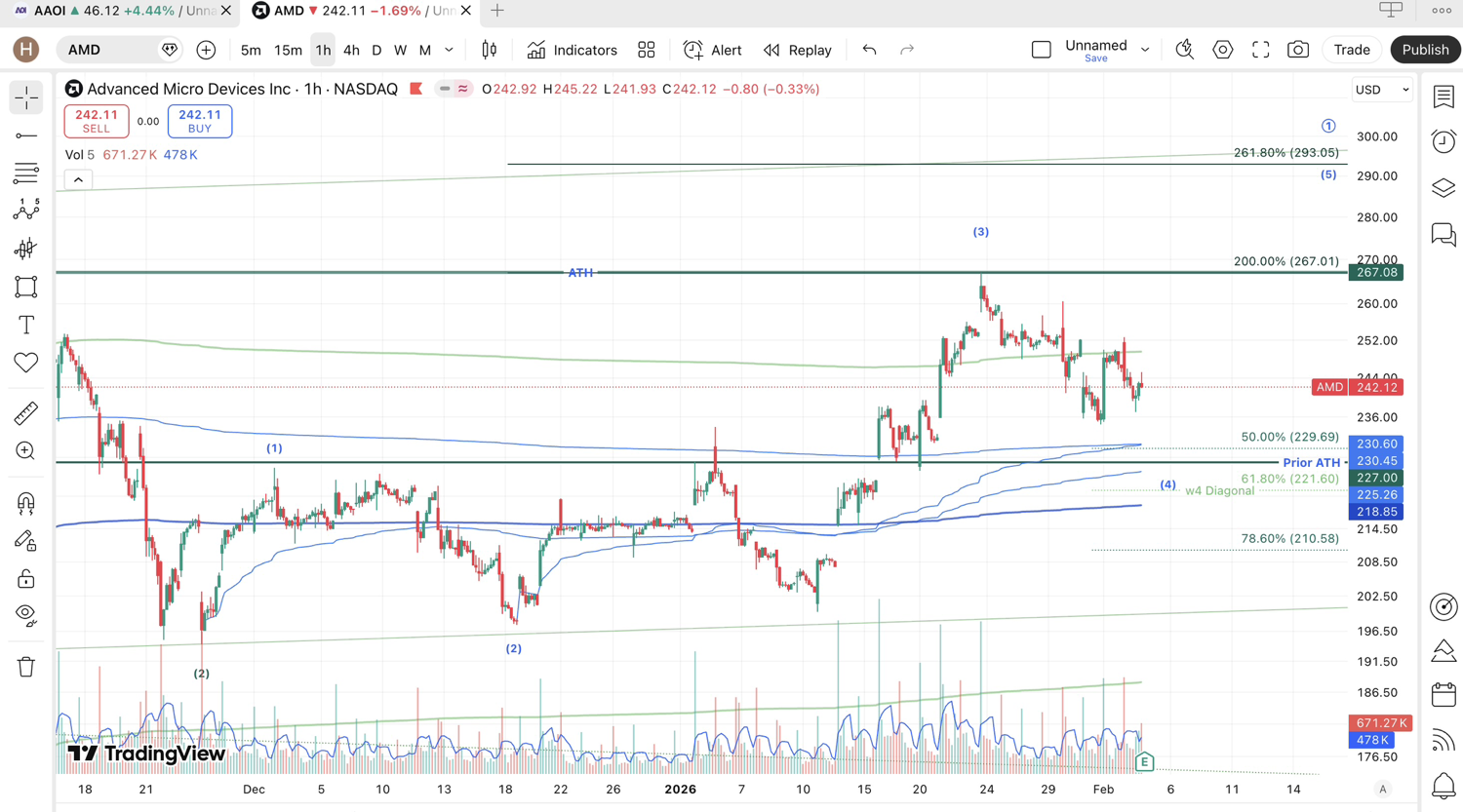Open the notifications bell panel
This screenshot has width=1463, height=812.
[x=1443, y=786]
